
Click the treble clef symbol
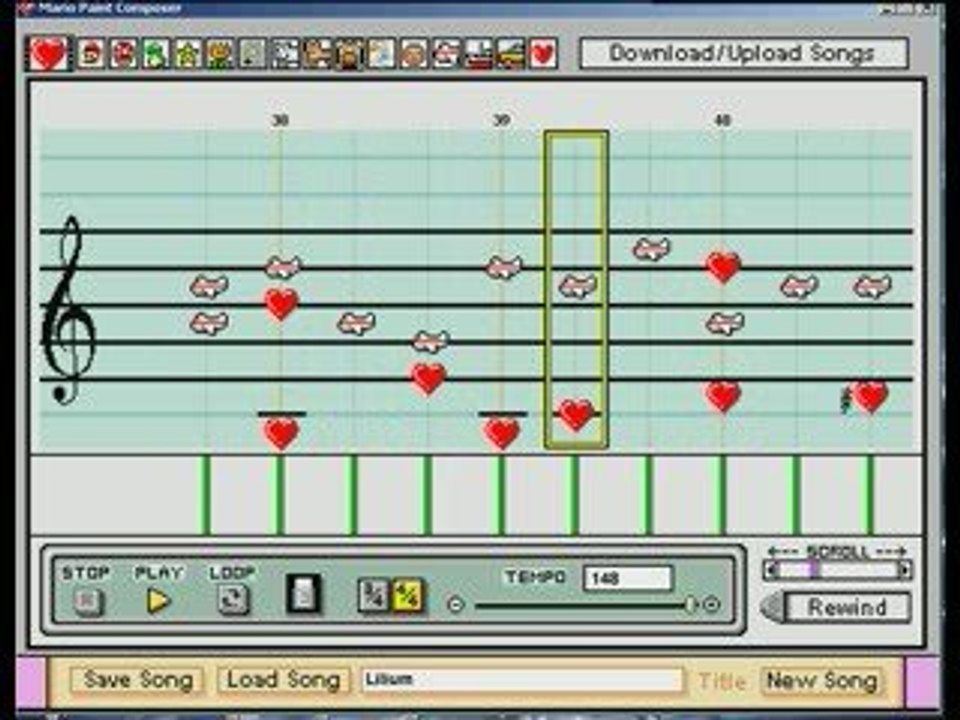(69, 310)
